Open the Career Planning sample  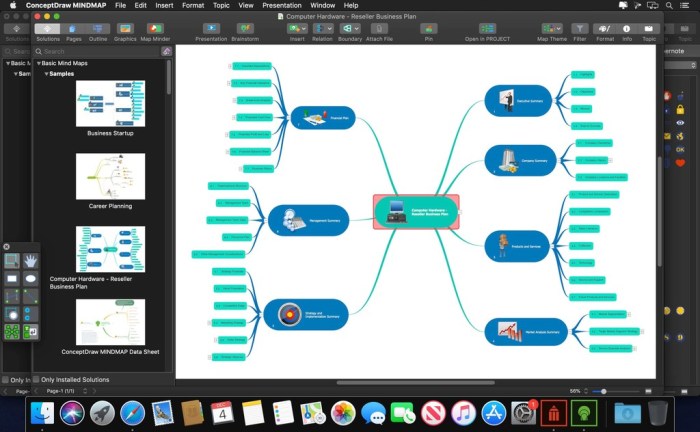click(x=111, y=180)
